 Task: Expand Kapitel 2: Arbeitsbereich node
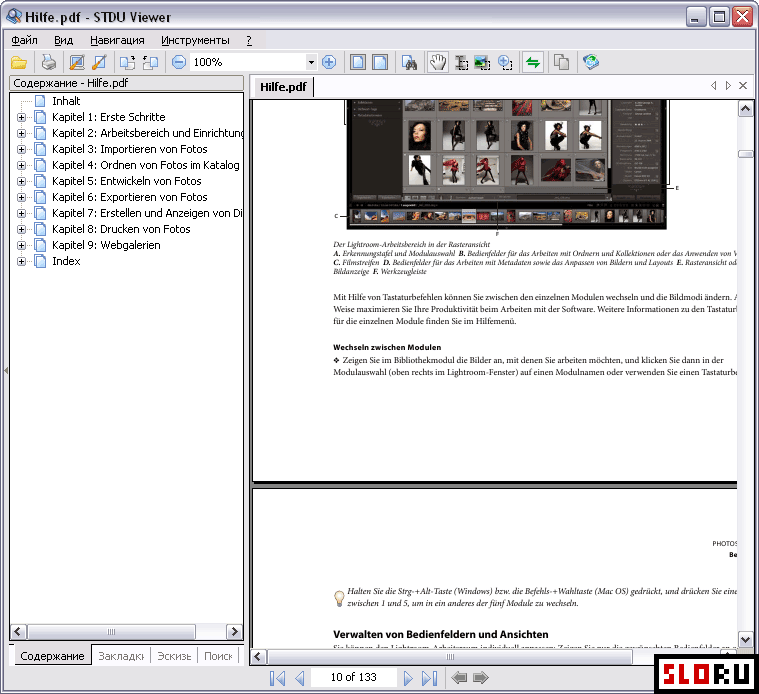(x=21, y=133)
